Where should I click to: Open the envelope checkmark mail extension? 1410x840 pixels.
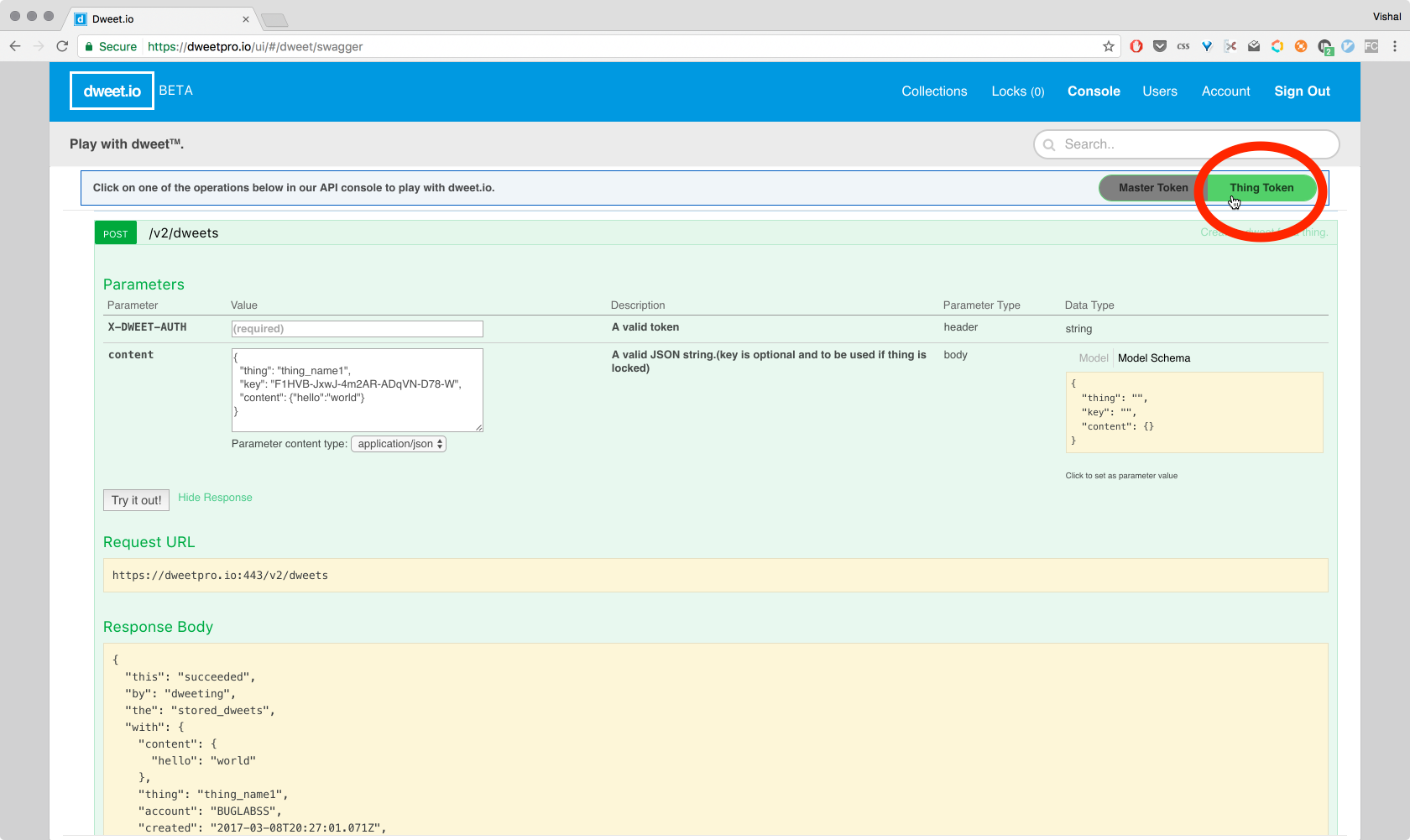point(1254,46)
